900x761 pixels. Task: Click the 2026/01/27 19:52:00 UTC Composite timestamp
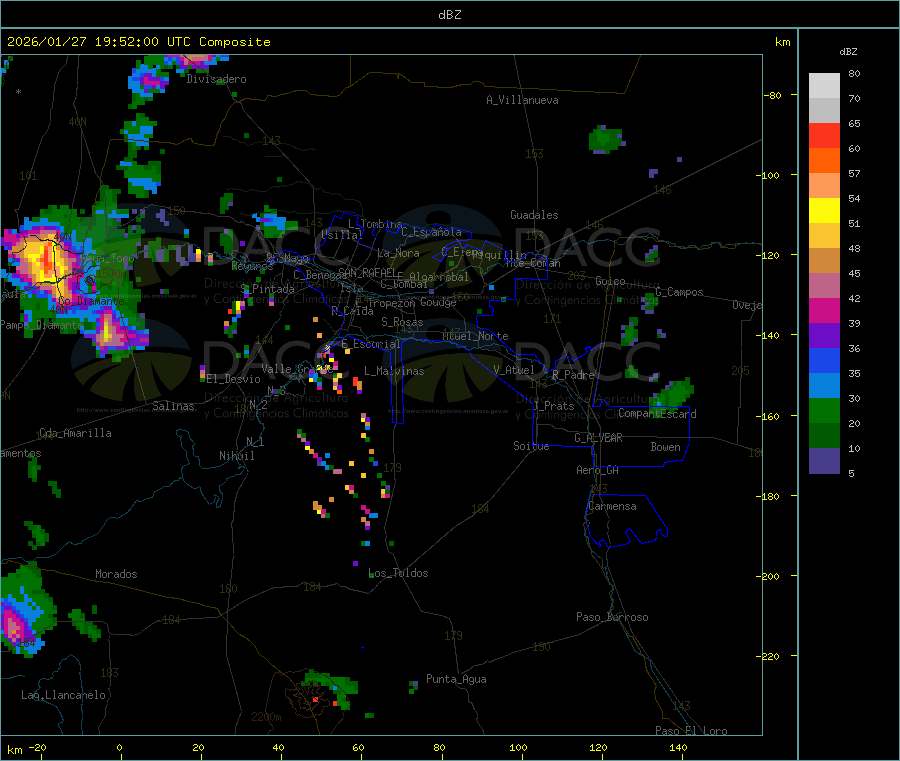point(138,42)
